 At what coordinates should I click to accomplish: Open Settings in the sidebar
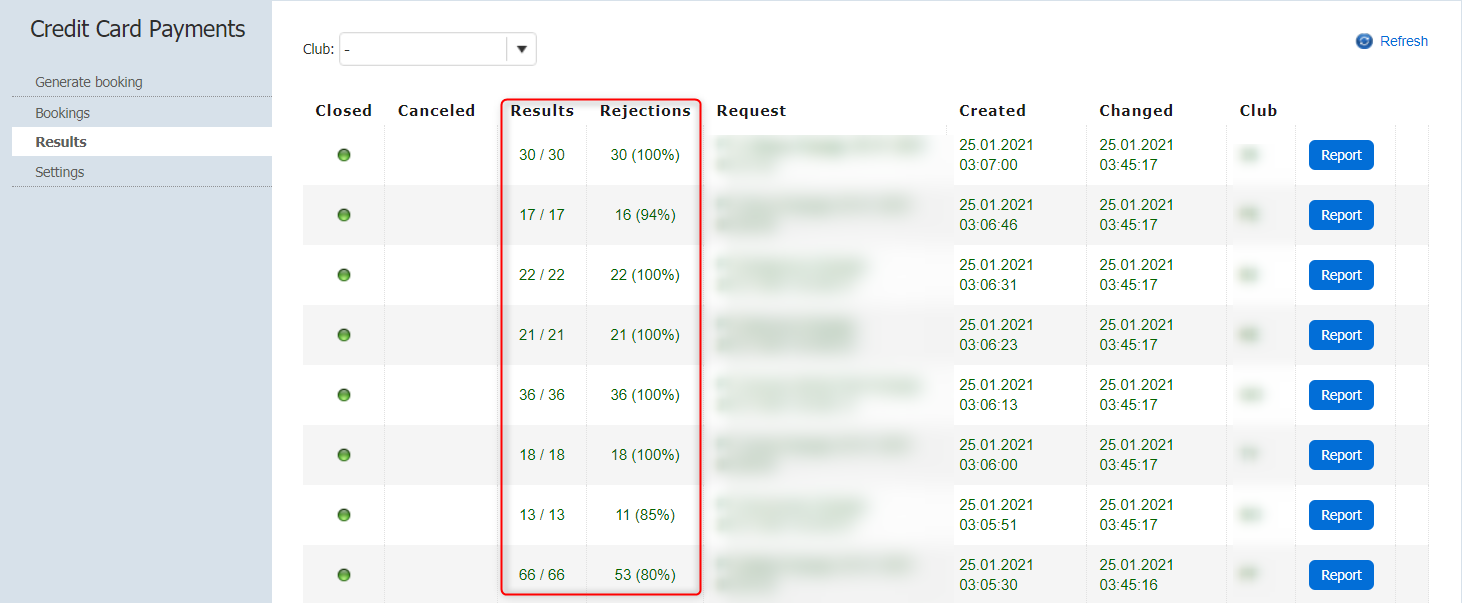60,172
